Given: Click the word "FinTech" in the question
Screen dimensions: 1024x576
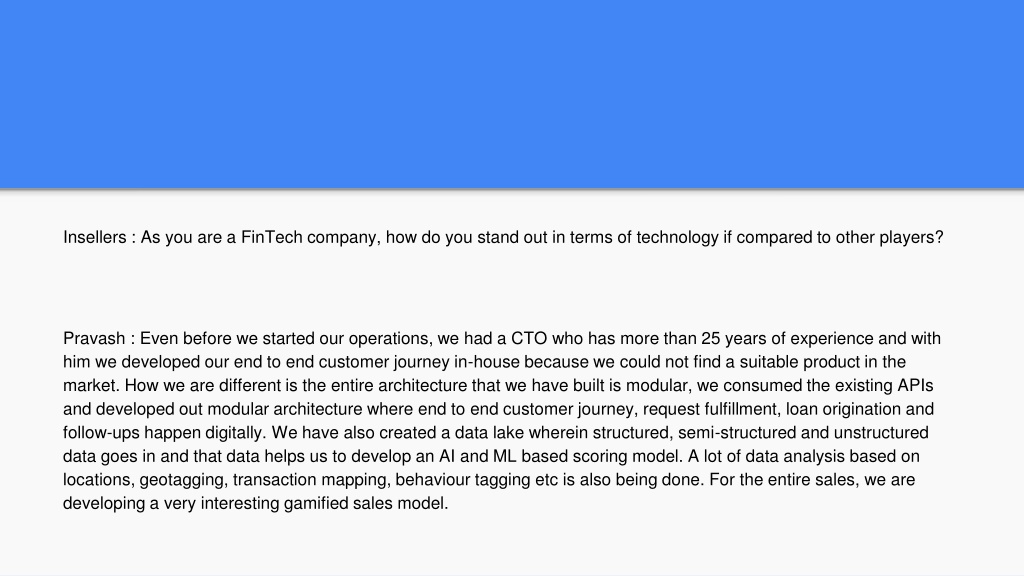Looking at the screenshot, I should (x=272, y=237).
